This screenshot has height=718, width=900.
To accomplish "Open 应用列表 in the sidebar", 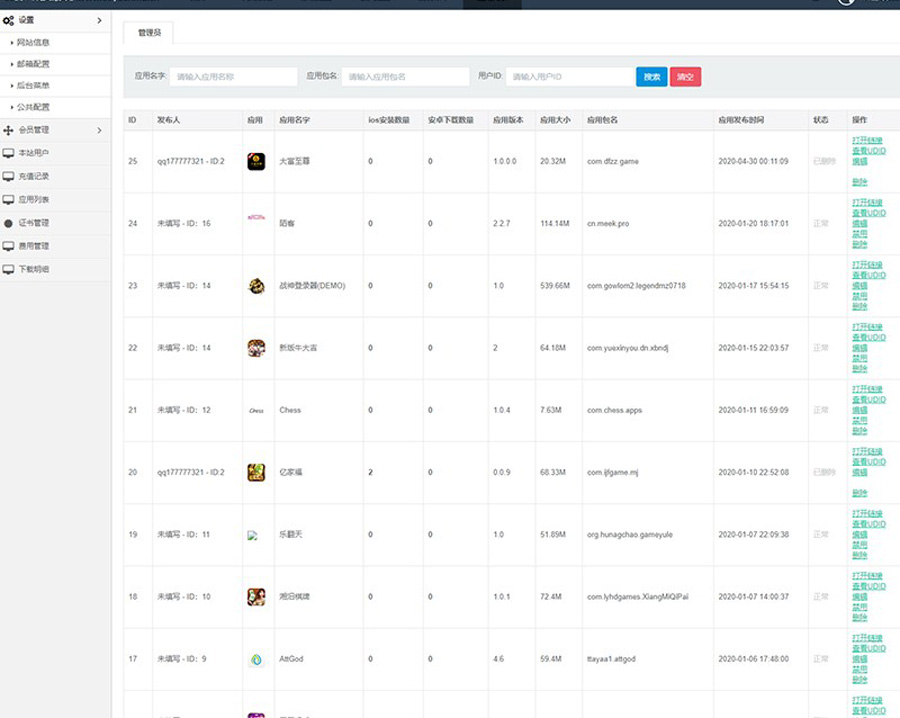I will click(x=34, y=199).
